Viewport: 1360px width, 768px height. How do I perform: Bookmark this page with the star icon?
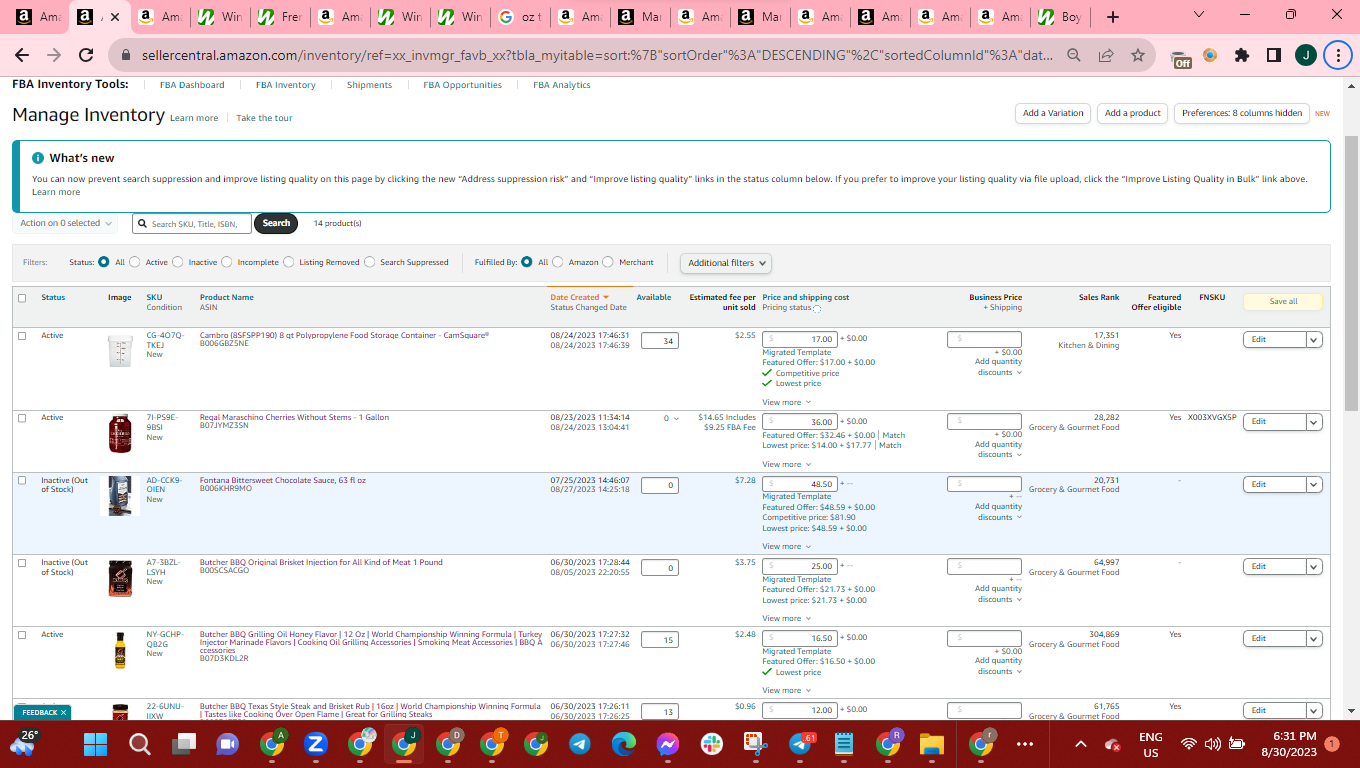pos(1138,56)
